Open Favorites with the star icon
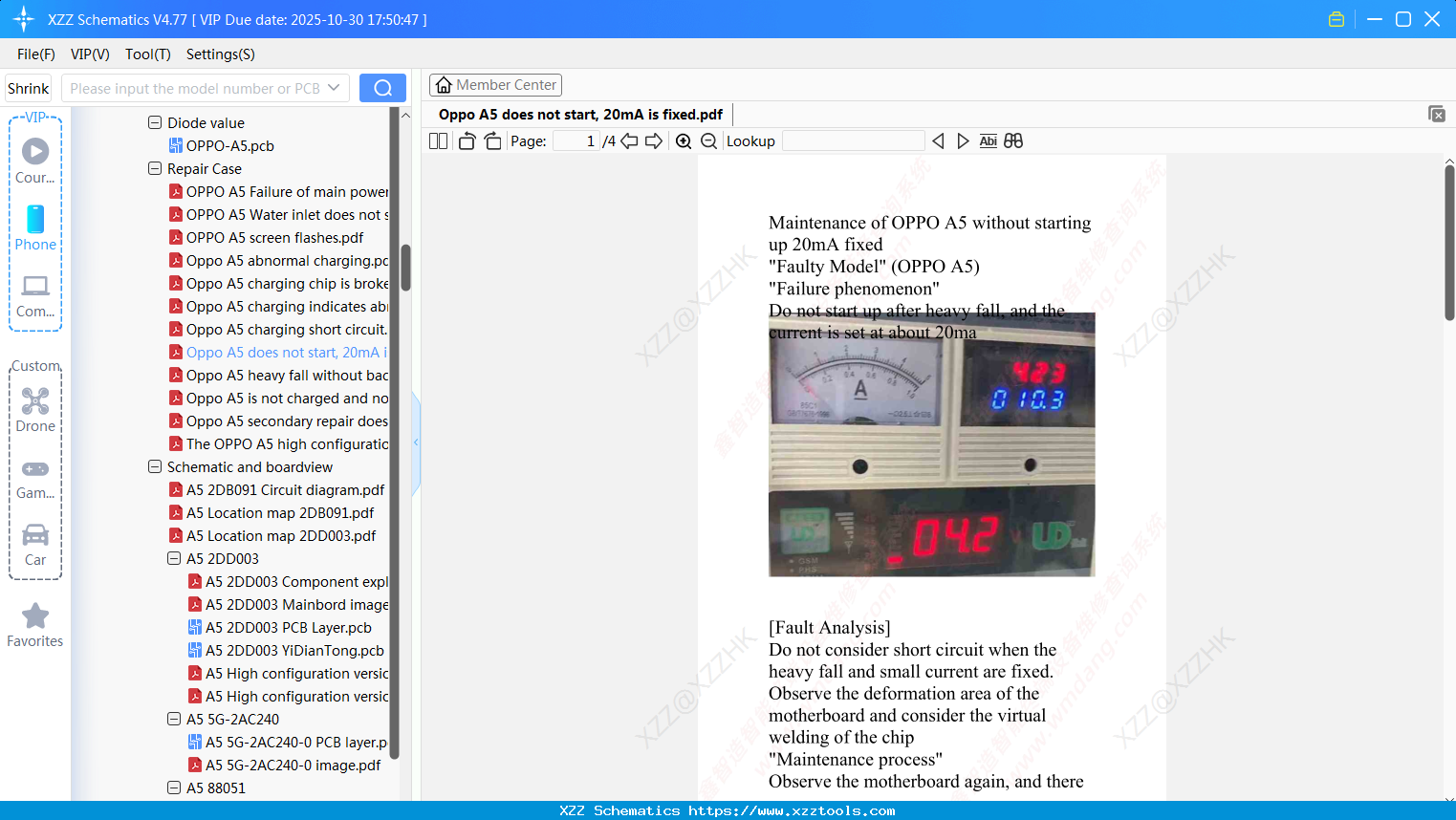The image size is (1456, 820). click(35, 625)
